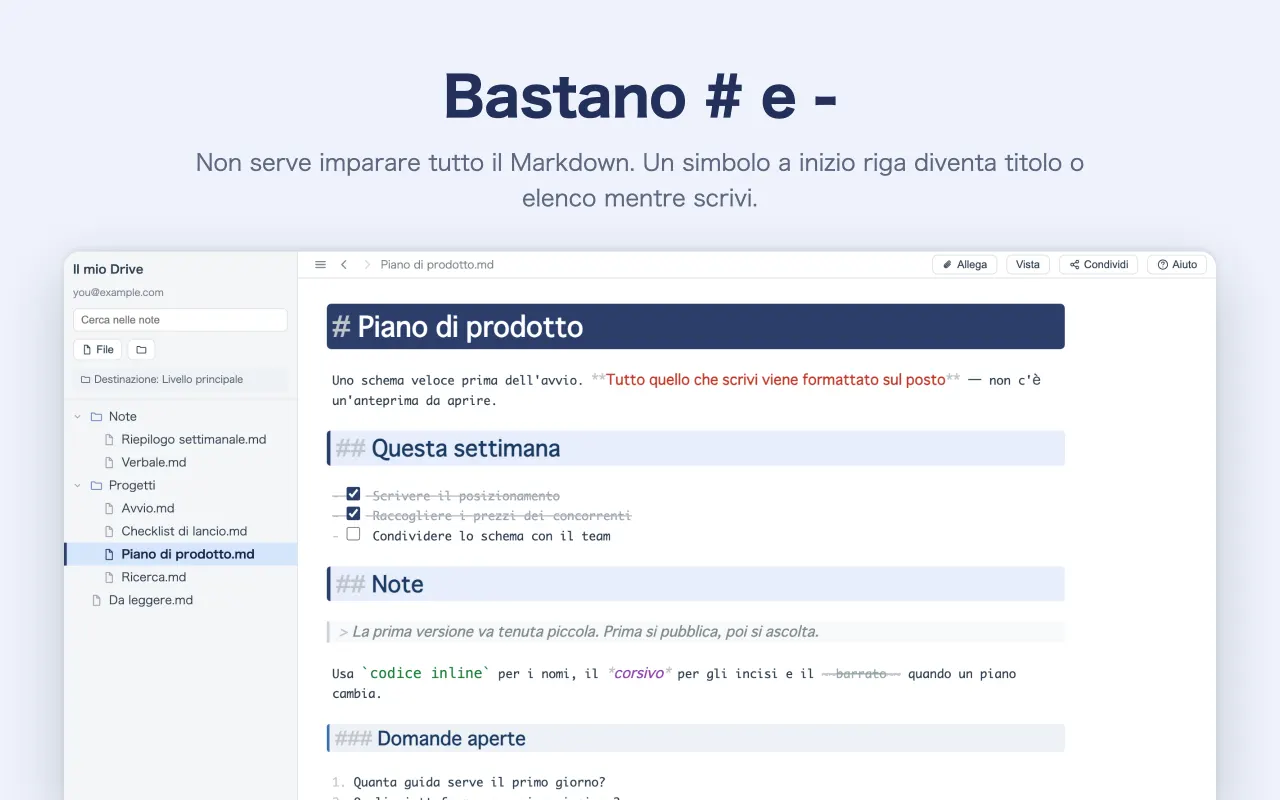Click the ## Note heading in the editor

click(x=696, y=584)
